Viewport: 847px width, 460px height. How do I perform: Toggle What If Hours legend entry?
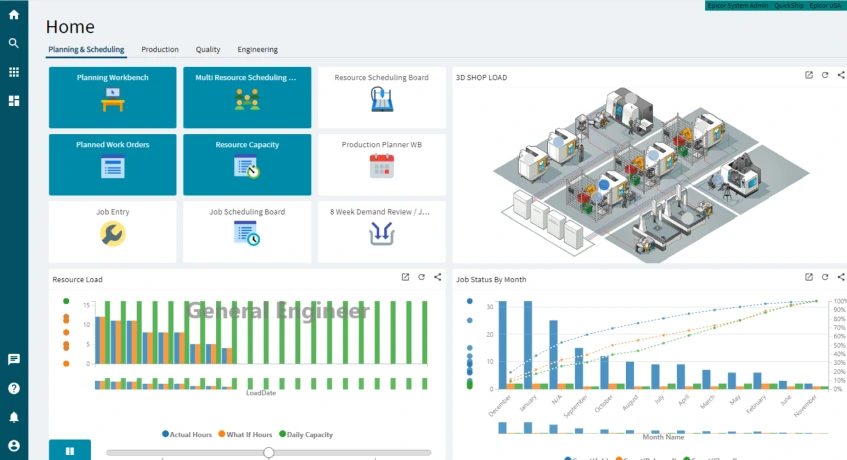[248, 435]
